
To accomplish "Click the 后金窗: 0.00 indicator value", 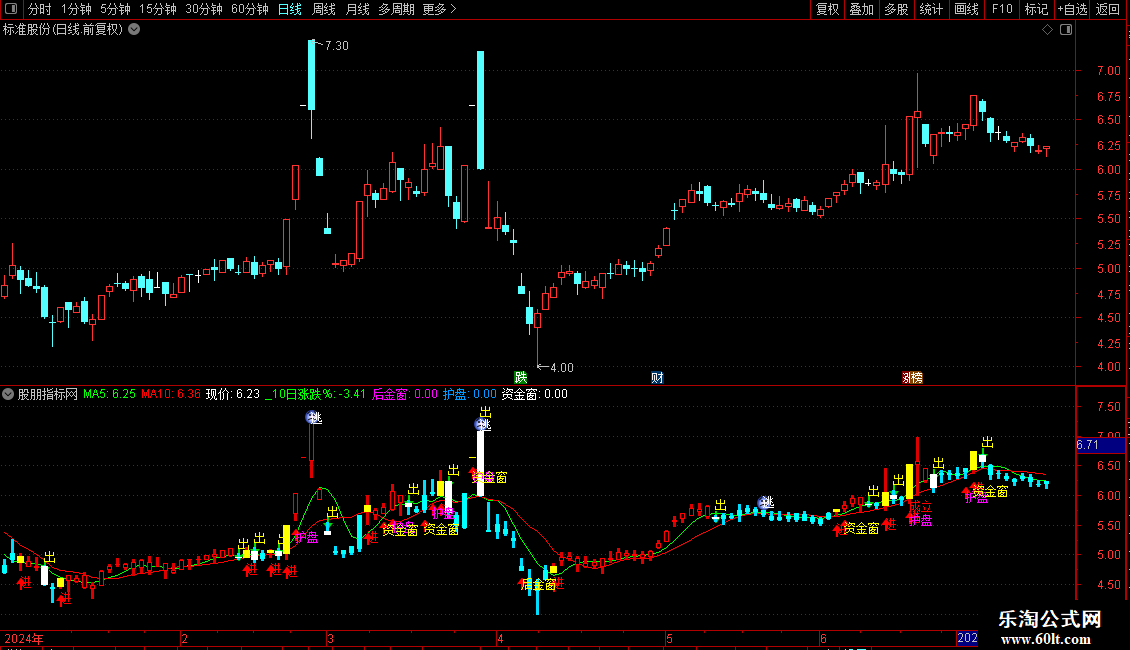I will pyautogui.click(x=404, y=394).
